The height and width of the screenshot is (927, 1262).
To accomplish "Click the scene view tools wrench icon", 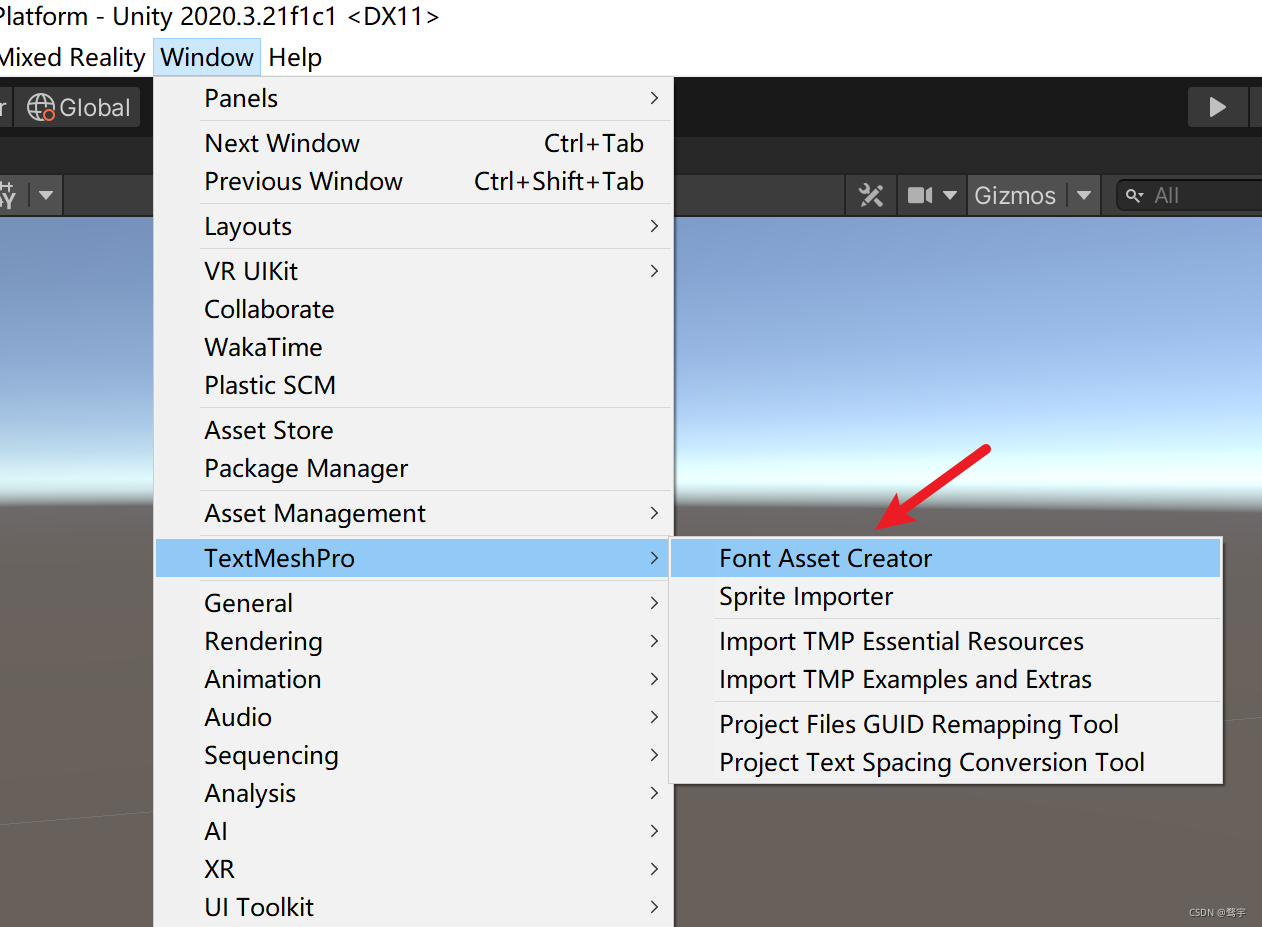I will [870, 195].
